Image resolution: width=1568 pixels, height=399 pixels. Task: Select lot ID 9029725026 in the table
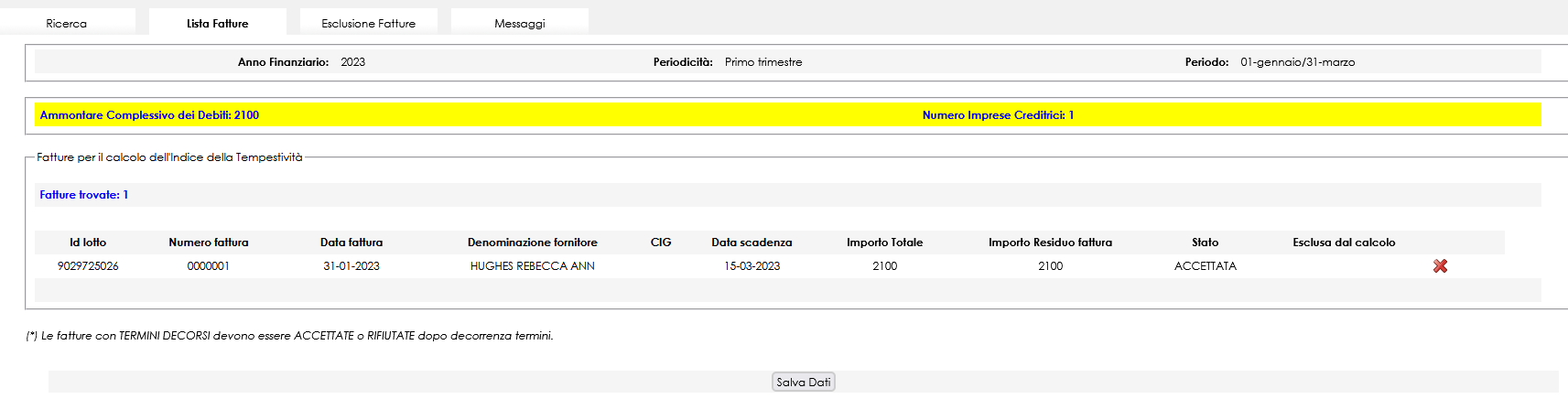[x=88, y=266]
